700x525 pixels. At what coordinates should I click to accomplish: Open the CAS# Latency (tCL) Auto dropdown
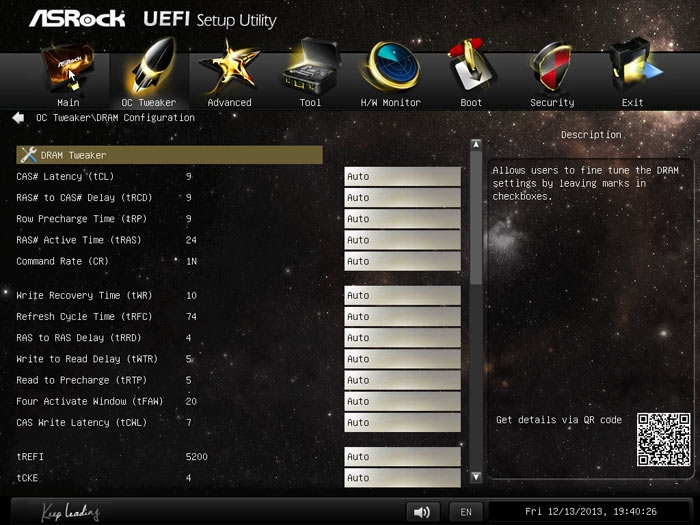coord(402,176)
